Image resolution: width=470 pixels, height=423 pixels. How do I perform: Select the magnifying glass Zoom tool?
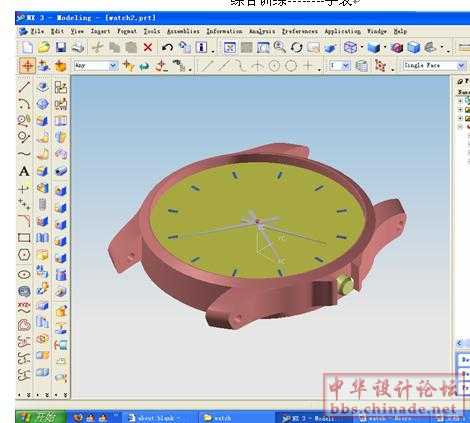coord(280,47)
